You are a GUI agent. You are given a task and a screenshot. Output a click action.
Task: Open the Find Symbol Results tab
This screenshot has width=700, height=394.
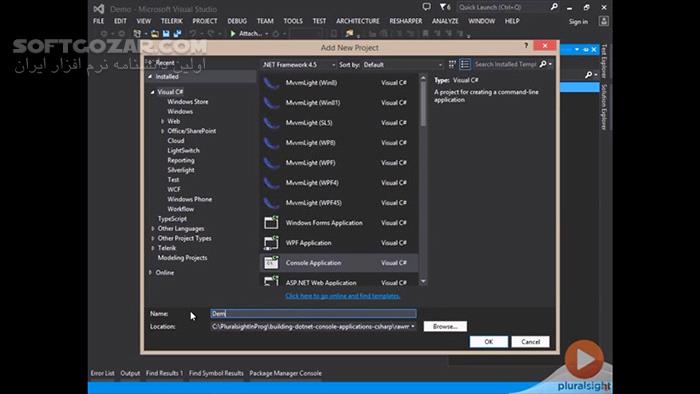(216, 373)
